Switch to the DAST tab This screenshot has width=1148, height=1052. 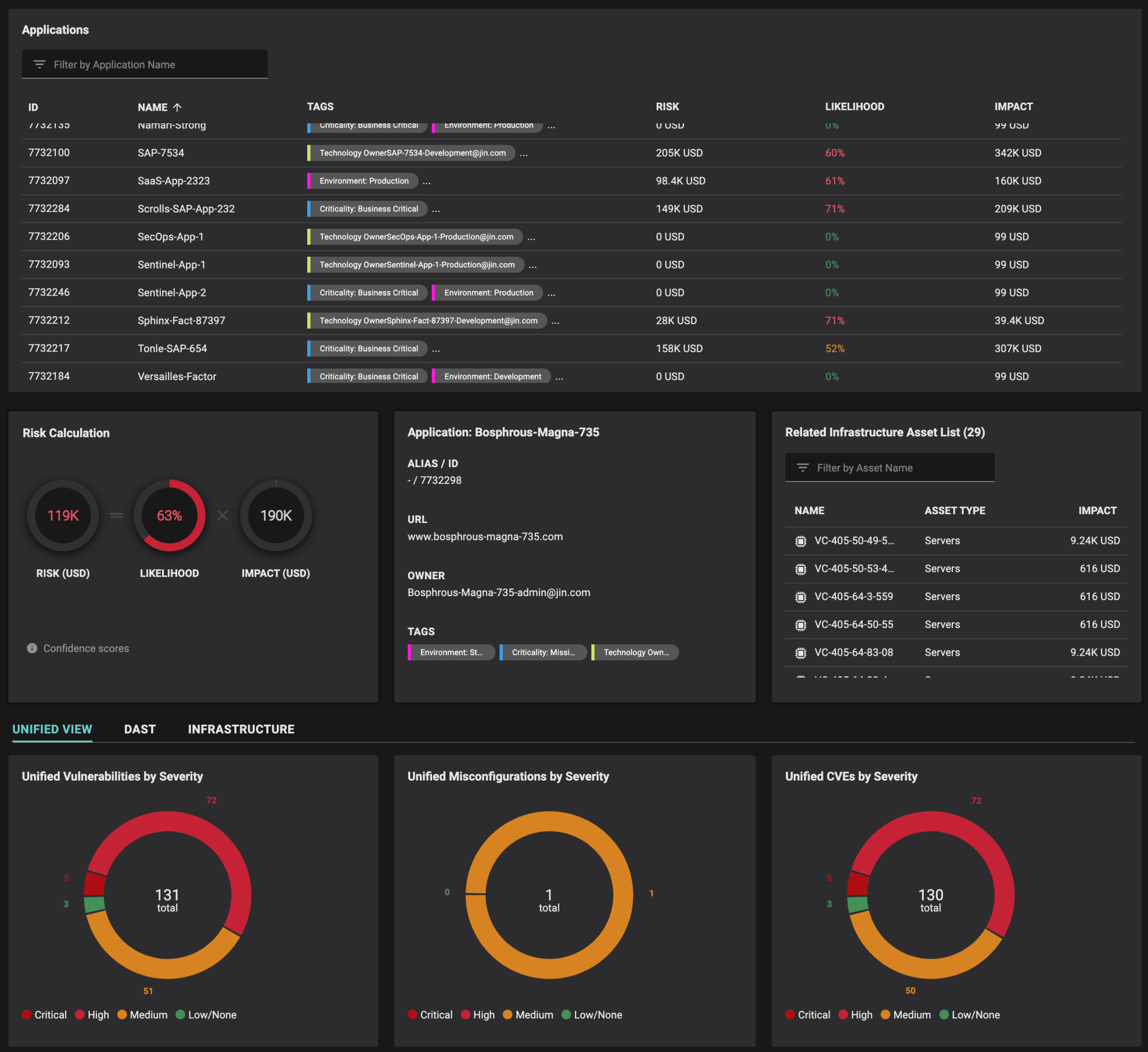tap(140, 728)
